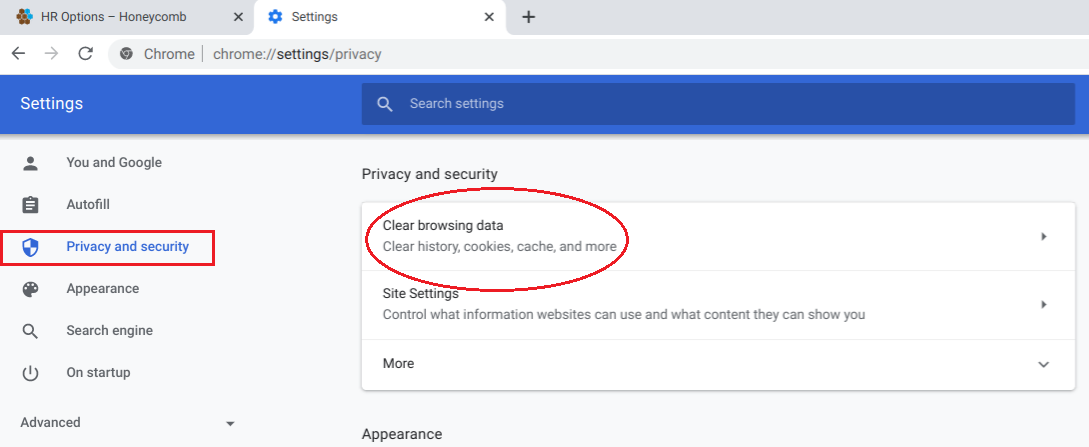Click the browser back arrow
1089x447 pixels.
click(x=18, y=54)
